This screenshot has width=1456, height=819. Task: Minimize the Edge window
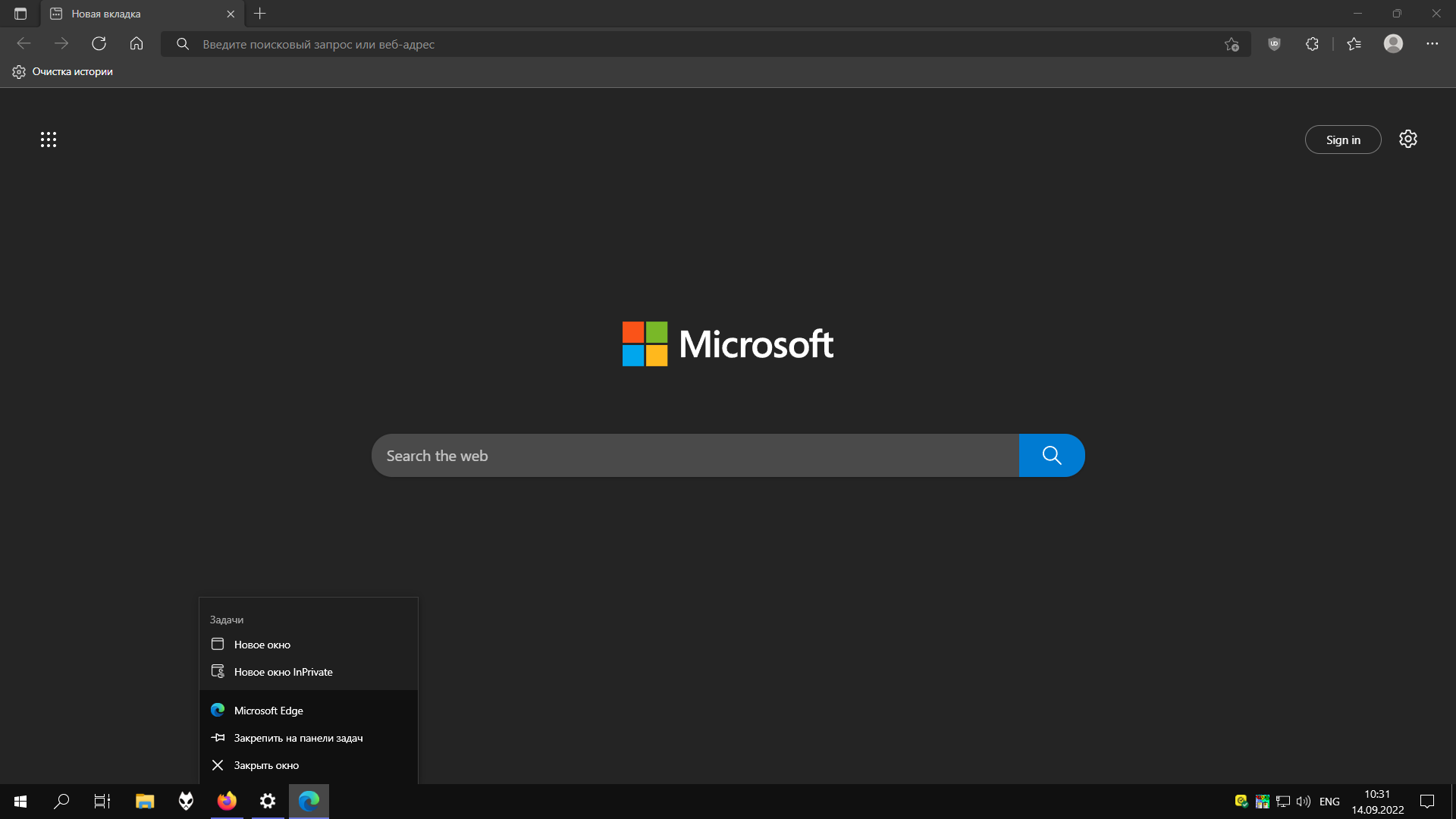tap(1357, 14)
